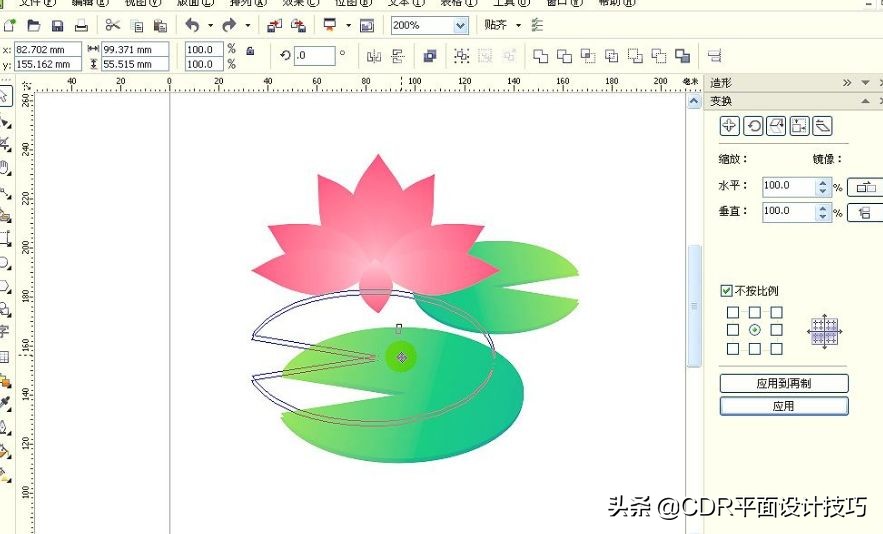Mirror the selection vertically from the property bar

click(398, 56)
